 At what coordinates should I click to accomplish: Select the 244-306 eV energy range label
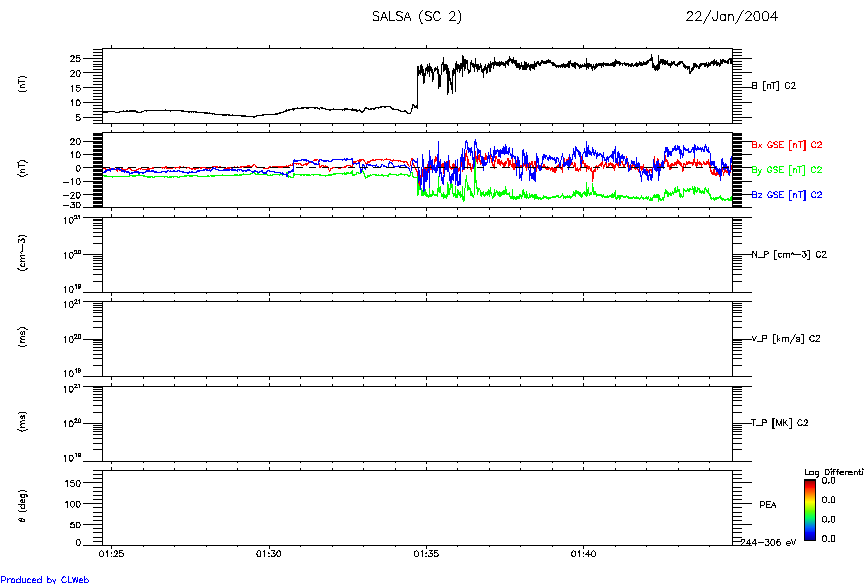[768, 543]
